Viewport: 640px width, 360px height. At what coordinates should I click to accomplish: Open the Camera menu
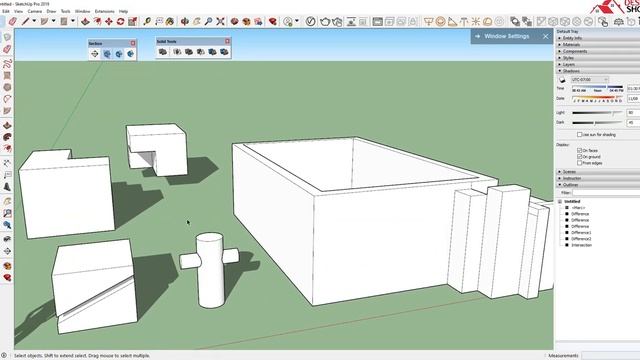click(35, 11)
